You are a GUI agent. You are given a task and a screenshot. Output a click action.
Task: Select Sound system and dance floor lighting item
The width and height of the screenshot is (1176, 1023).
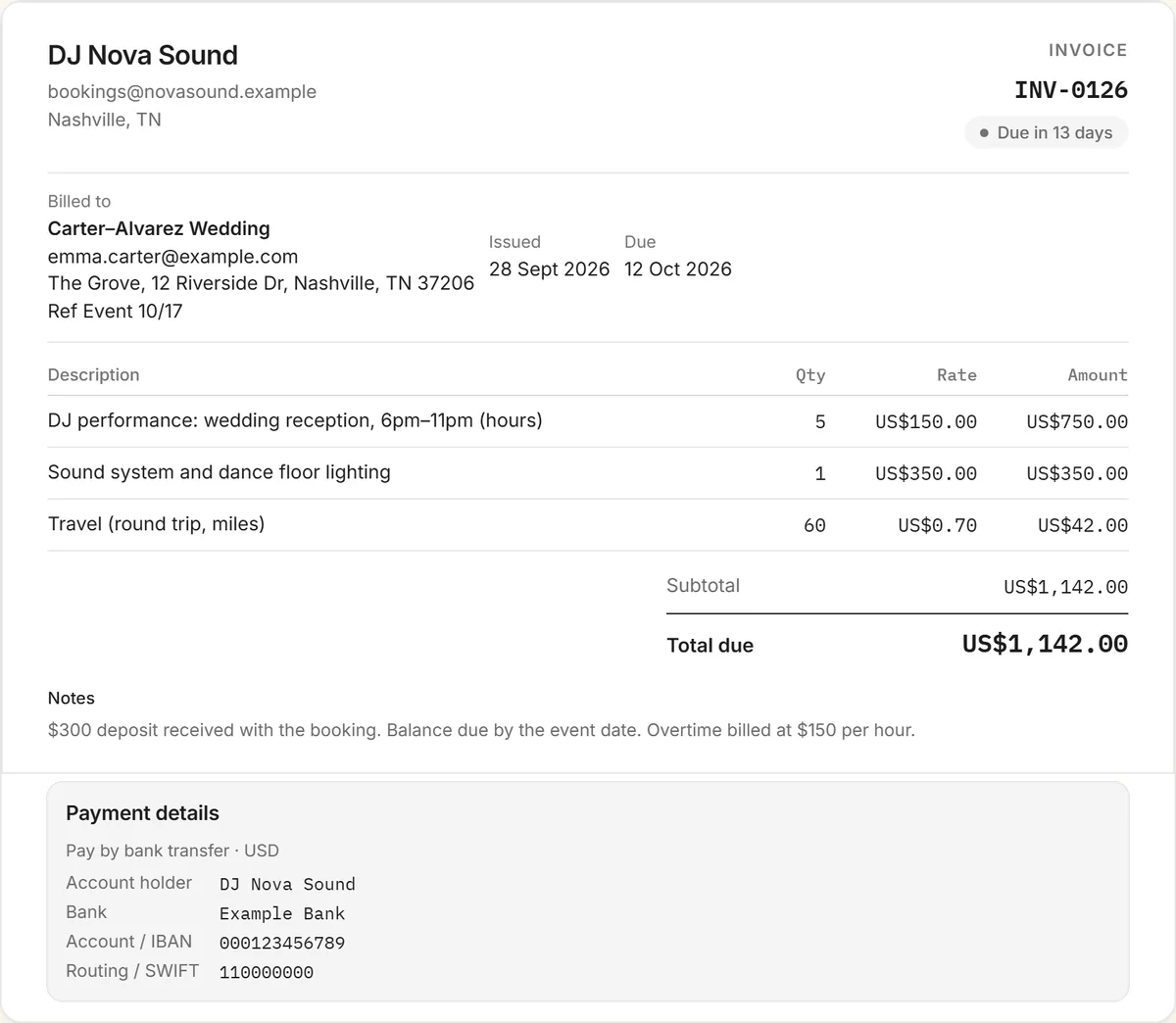220,472
